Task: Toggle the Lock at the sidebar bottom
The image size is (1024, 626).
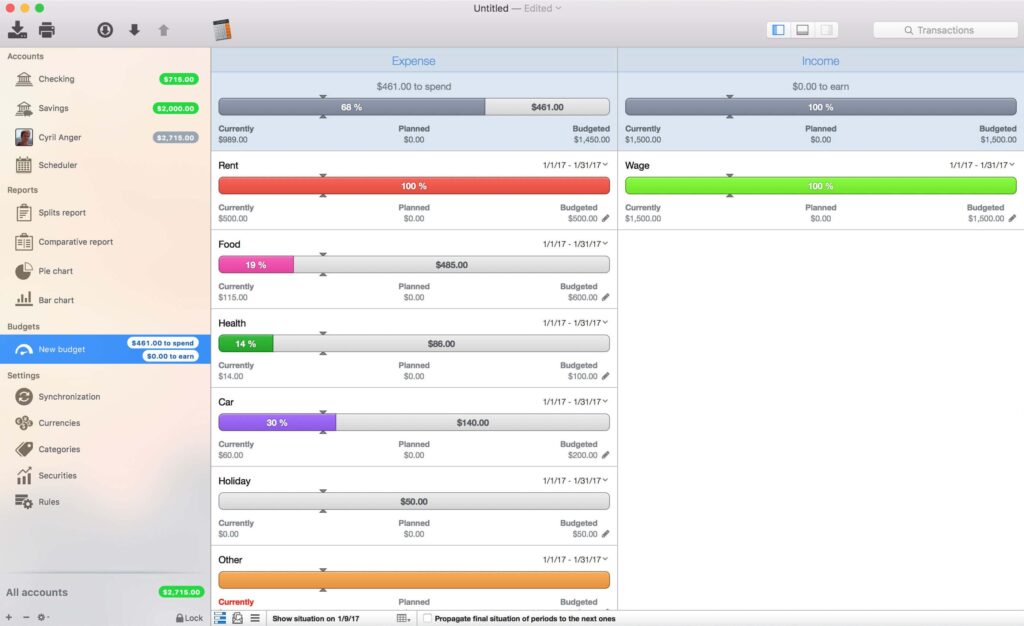Action: (189, 617)
